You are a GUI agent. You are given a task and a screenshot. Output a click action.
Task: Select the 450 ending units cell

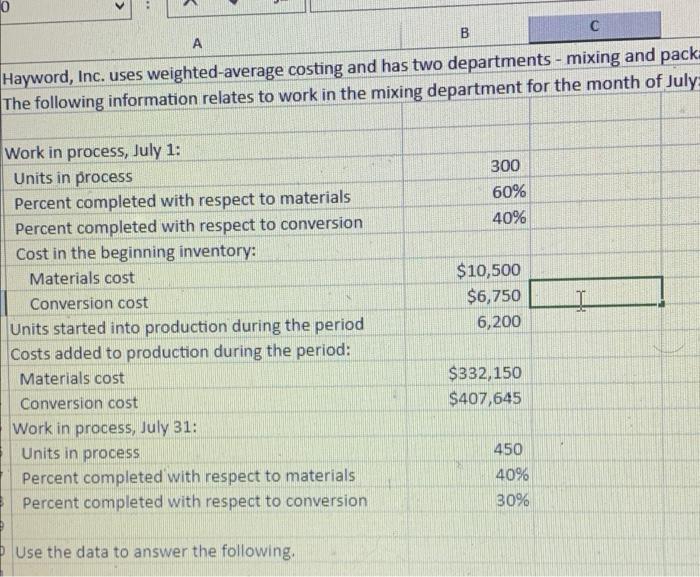(x=508, y=449)
